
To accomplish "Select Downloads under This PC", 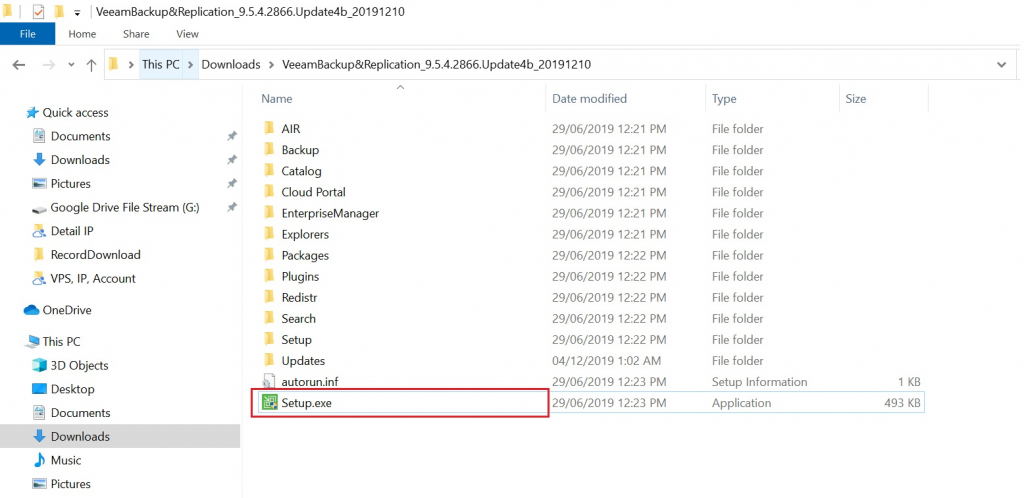I will click(x=80, y=436).
